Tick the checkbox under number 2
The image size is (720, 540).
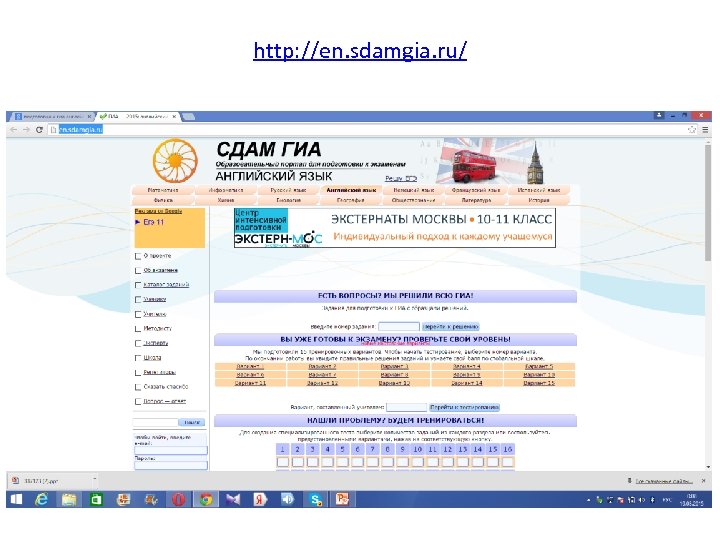298,461
